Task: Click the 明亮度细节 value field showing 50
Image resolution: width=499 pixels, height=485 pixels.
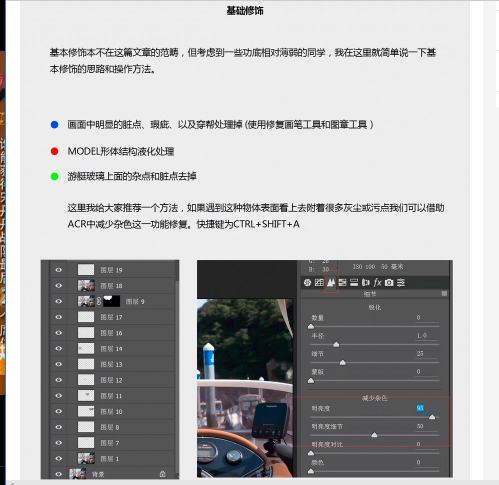Action: tap(427, 426)
